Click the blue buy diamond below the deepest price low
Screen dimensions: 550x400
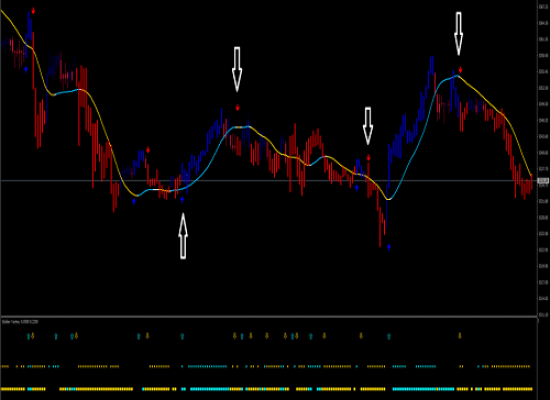389,247
